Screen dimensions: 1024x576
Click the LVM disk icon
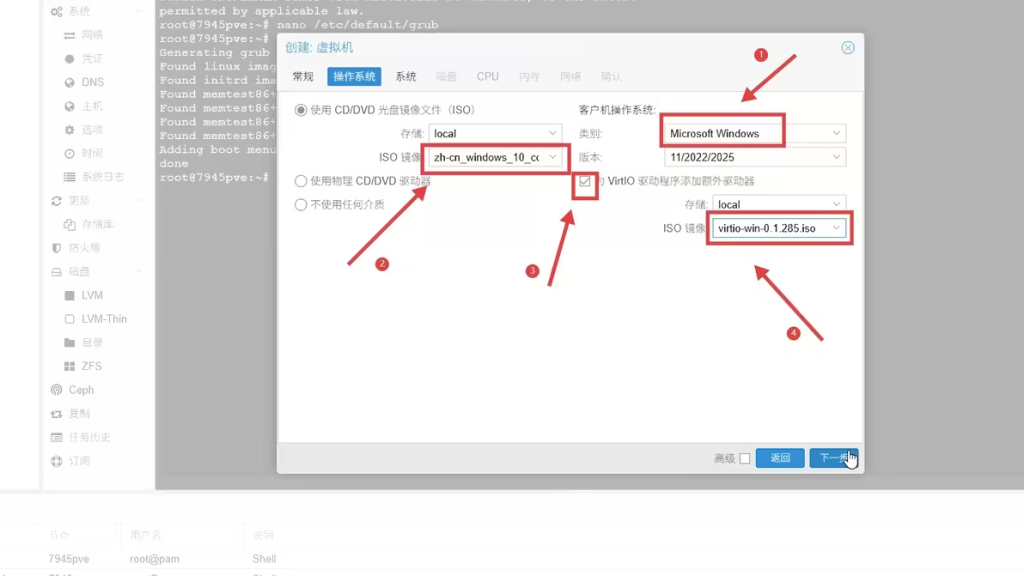tap(70, 295)
